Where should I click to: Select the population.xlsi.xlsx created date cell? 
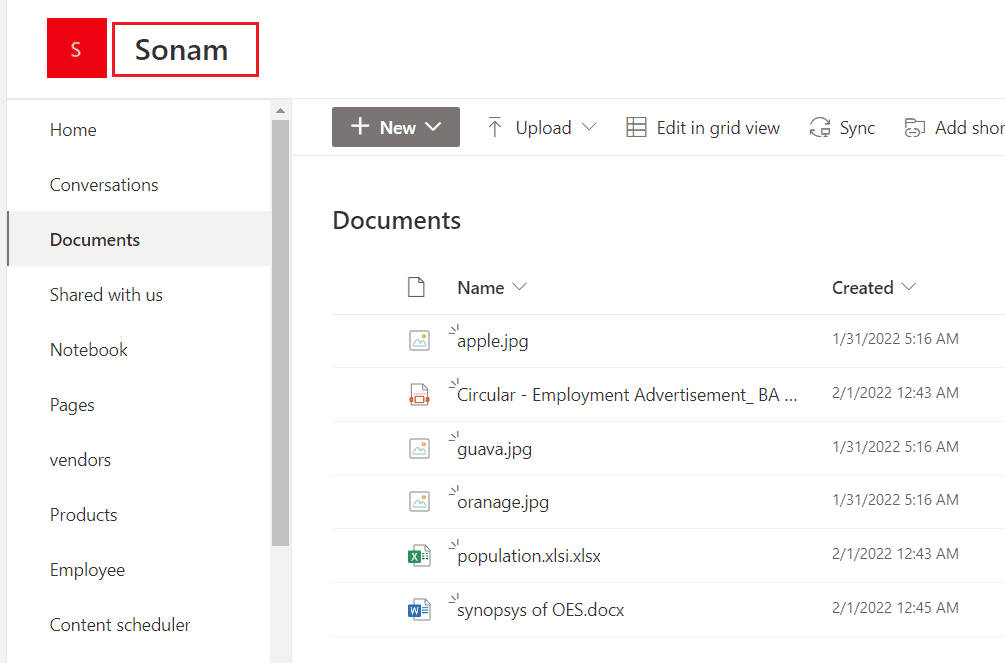895,553
